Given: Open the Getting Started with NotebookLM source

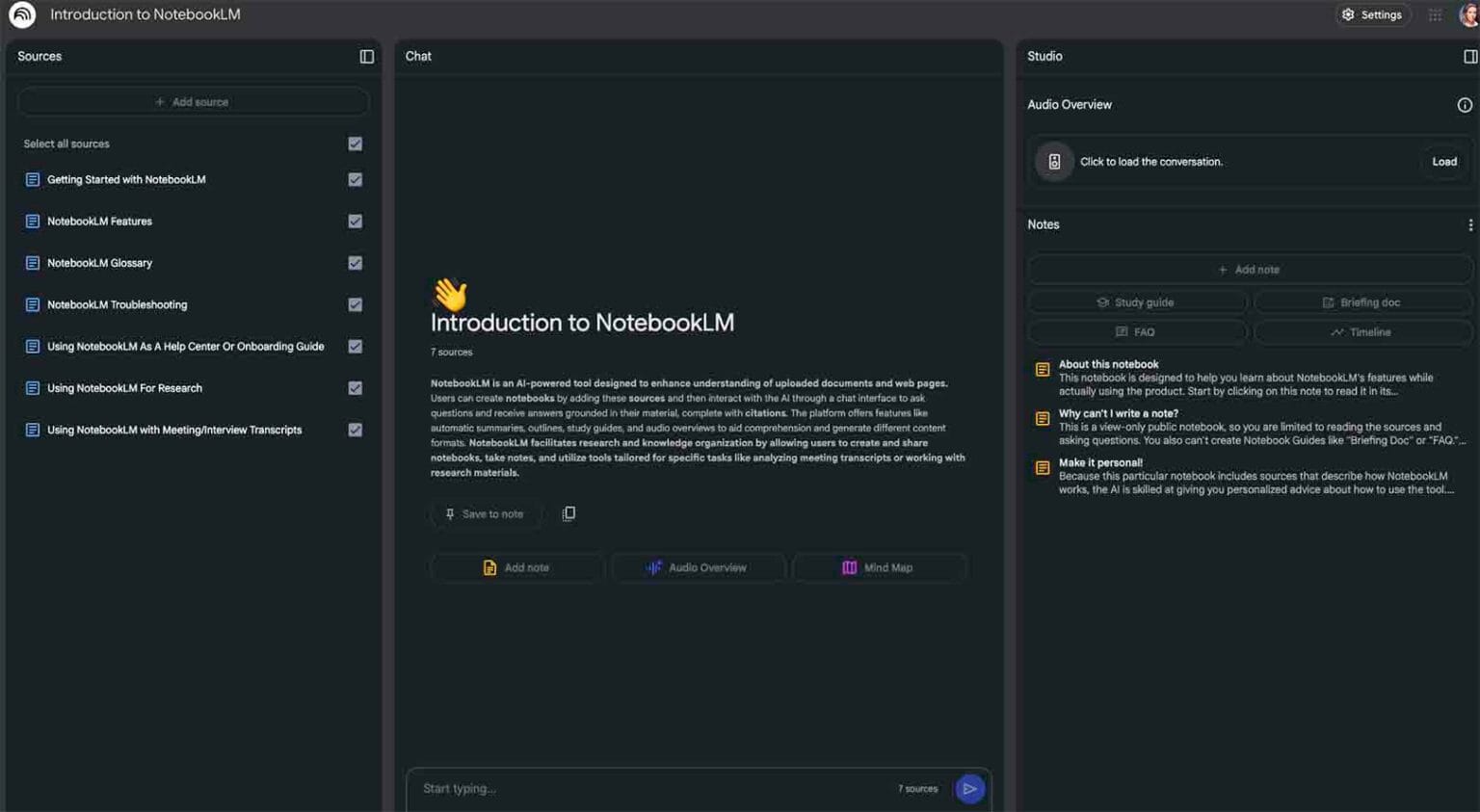Looking at the screenshot, I should coord(126,180).
